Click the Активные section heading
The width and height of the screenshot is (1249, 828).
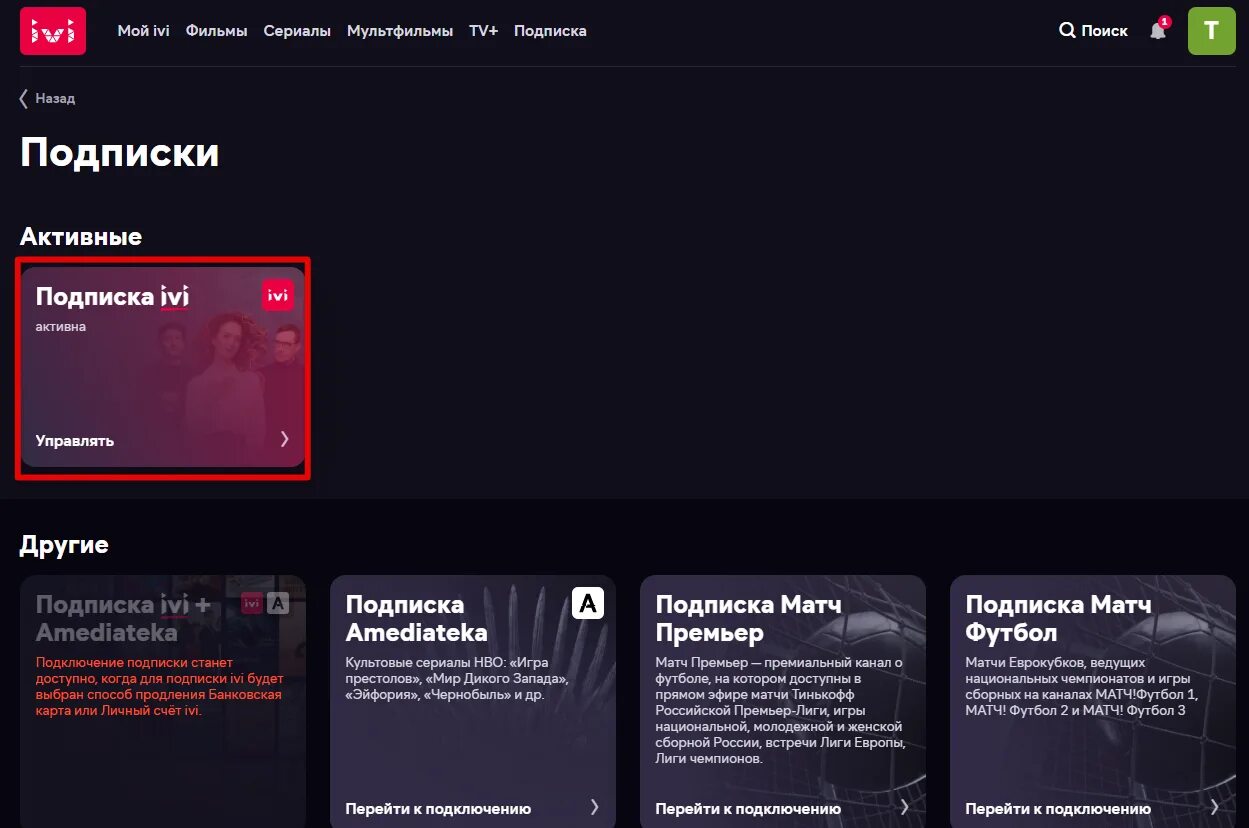(81, 237)
